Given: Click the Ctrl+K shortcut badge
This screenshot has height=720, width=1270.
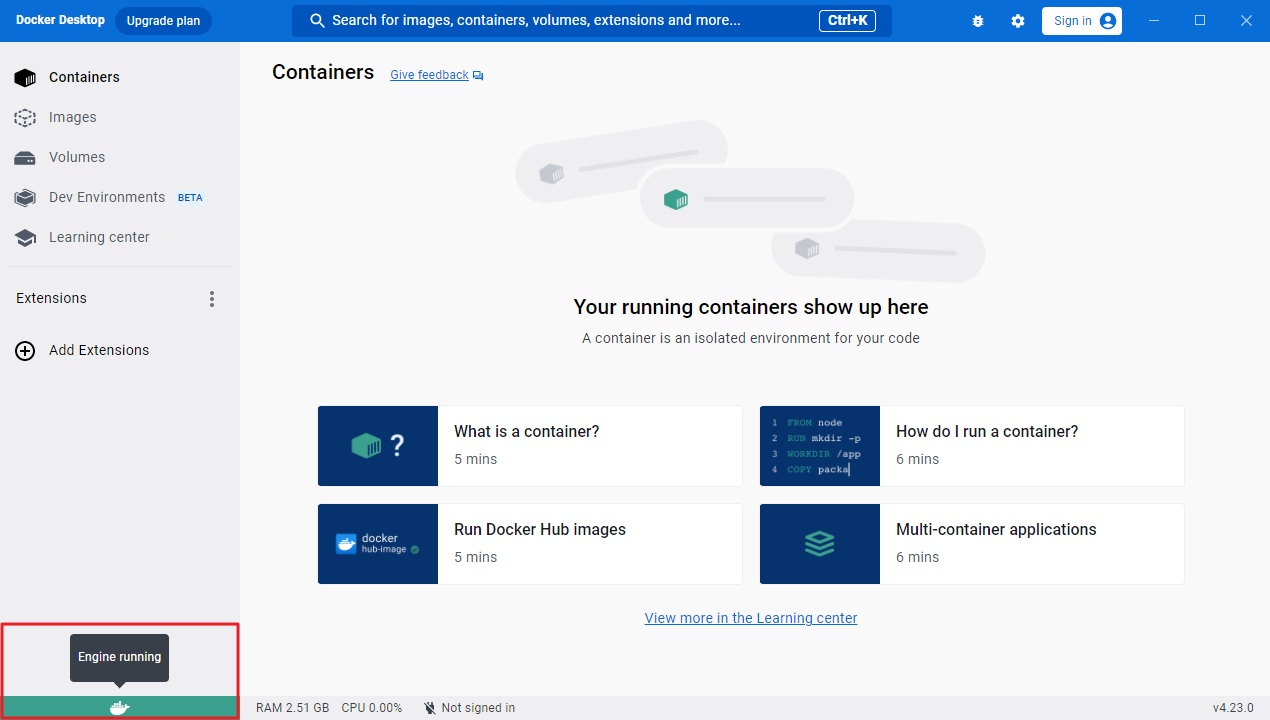Looking at the screenshot, I should point(847,21).
